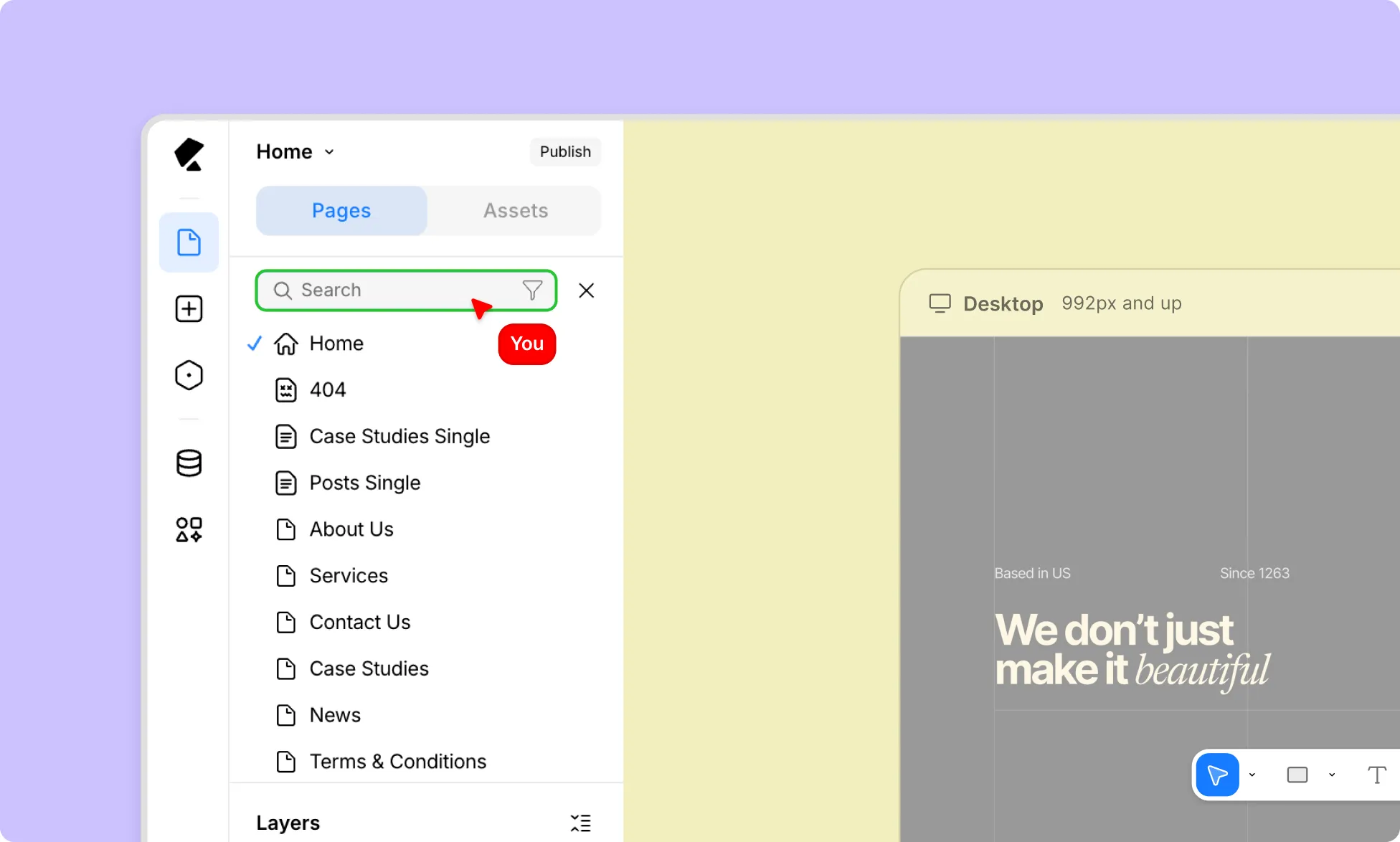Click the app logo icon in sidebar
The image size is (1400, 842).
[189, 154]
